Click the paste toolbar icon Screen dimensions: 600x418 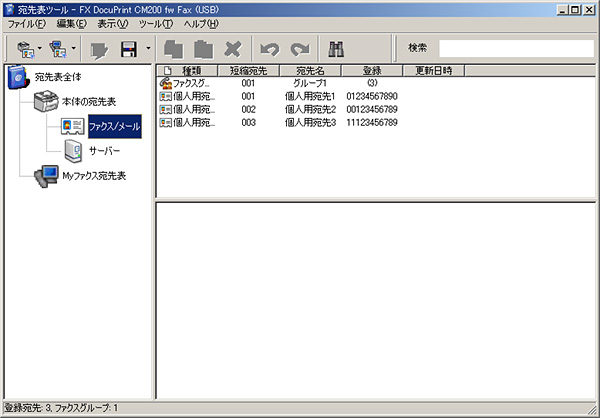click(x=203, y=48)
